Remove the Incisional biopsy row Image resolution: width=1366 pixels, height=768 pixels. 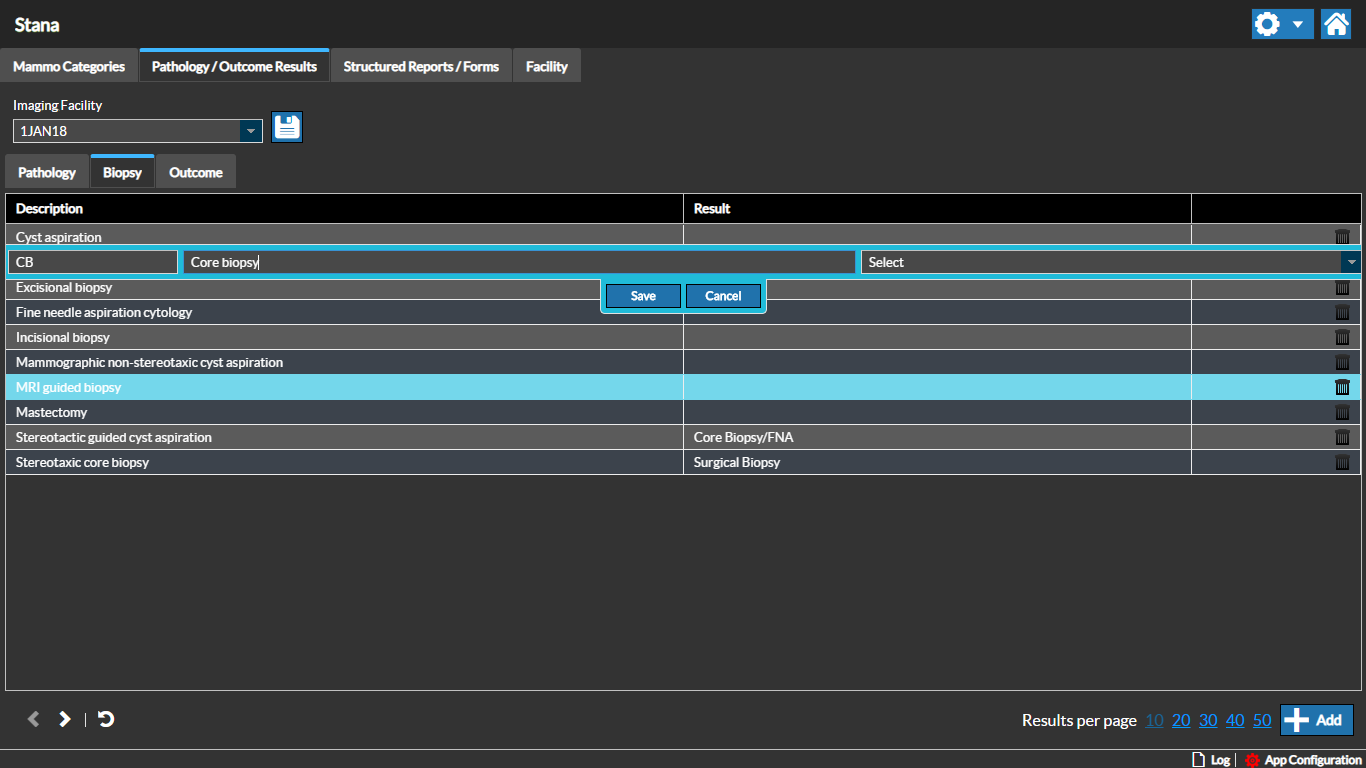tap(1342, 337)
